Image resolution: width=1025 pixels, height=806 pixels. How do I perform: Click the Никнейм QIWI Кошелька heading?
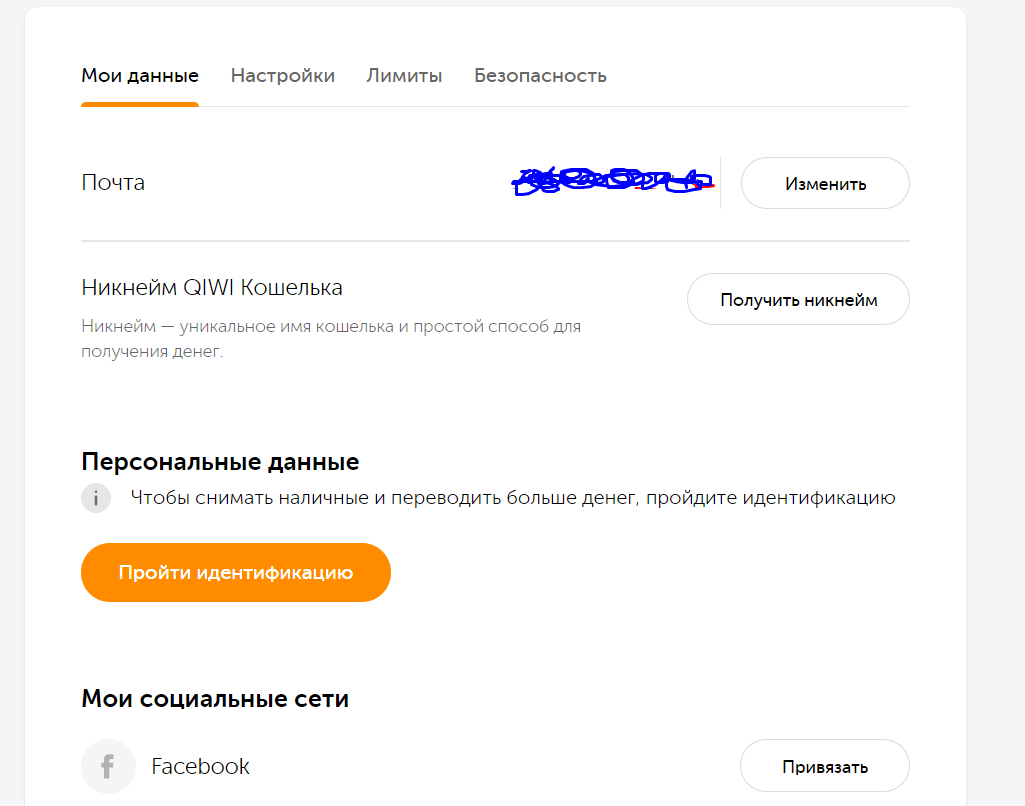click(212, 288)
